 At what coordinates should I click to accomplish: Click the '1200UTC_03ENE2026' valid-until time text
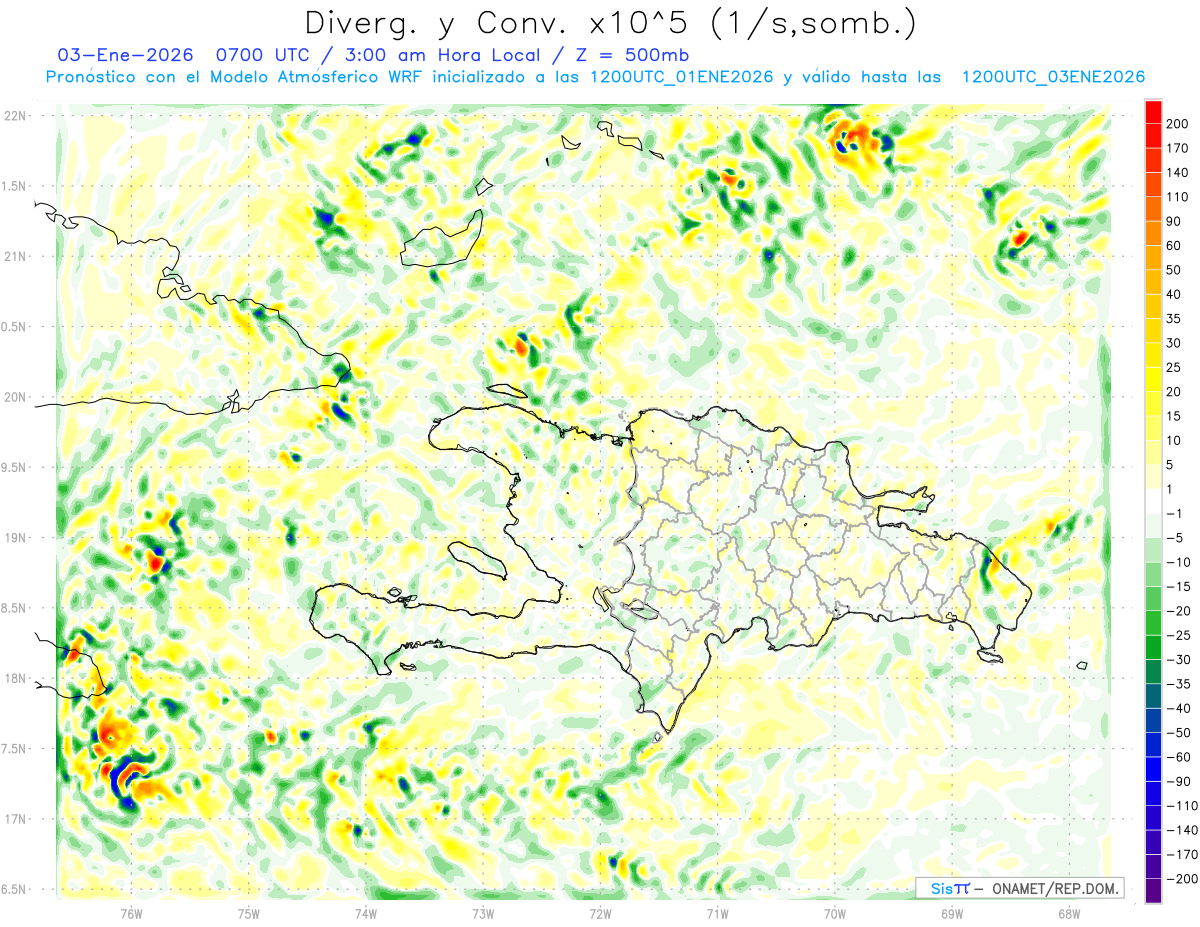click(1052, 77)
